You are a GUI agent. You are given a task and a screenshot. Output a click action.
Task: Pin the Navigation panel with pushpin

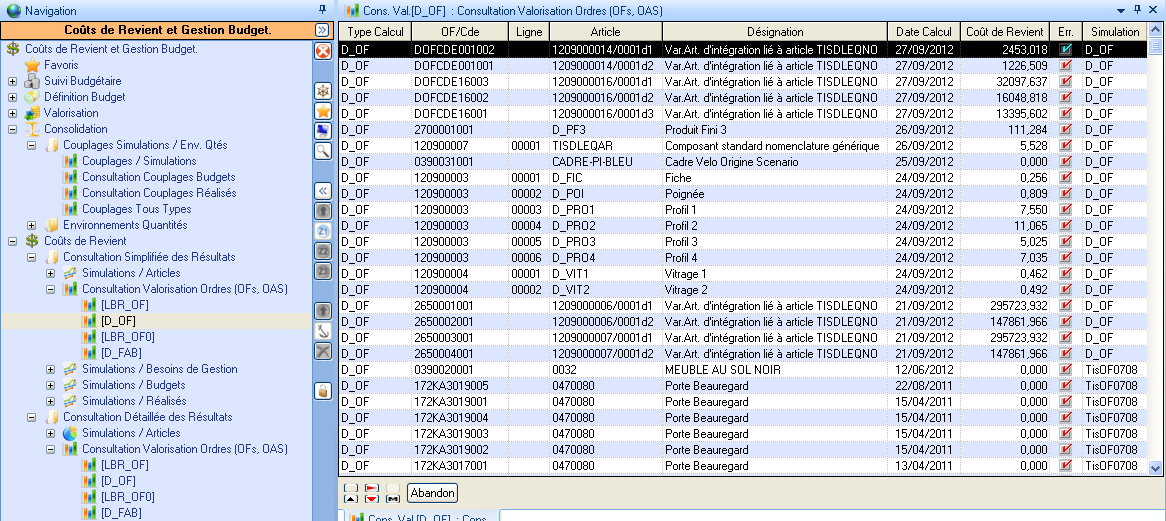click(322, 10)
